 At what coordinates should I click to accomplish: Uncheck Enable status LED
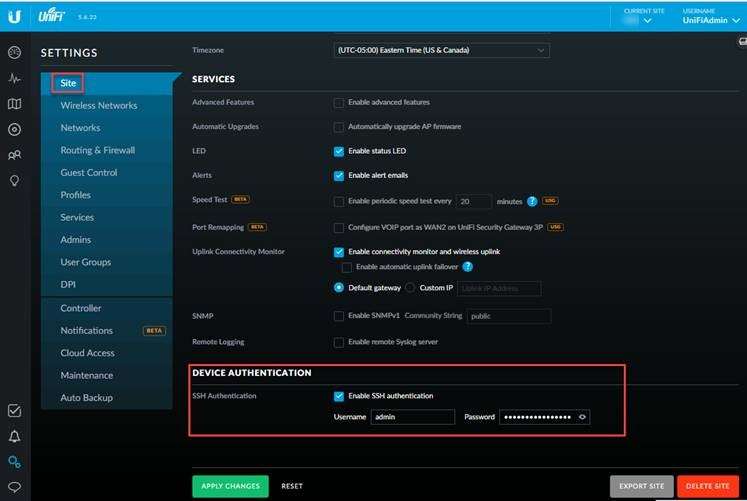pyautogui.click(x=339, y=151)
